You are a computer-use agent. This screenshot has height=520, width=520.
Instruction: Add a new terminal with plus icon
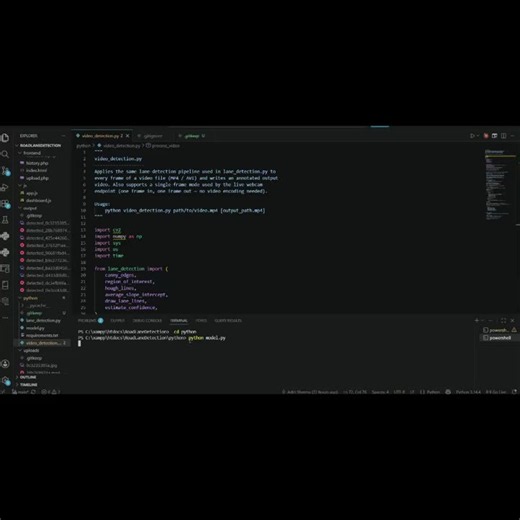477,320
